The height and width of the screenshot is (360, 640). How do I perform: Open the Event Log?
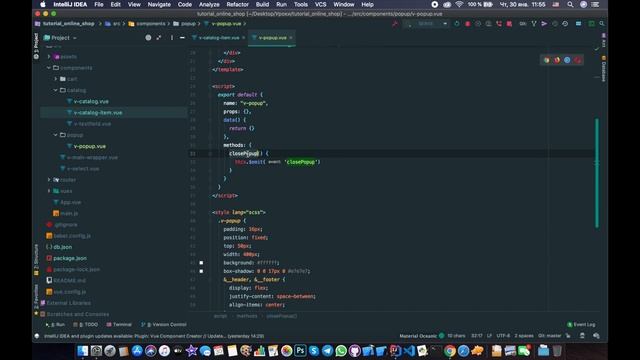581,324
